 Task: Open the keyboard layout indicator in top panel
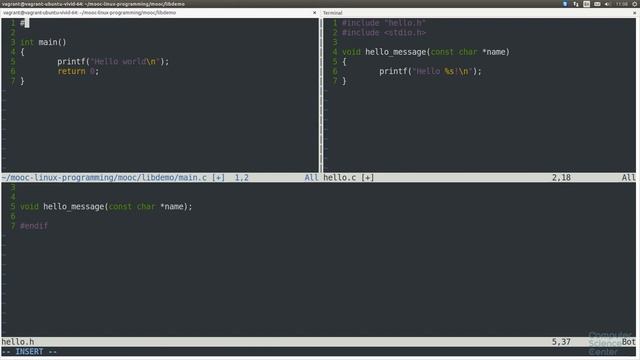587,4
